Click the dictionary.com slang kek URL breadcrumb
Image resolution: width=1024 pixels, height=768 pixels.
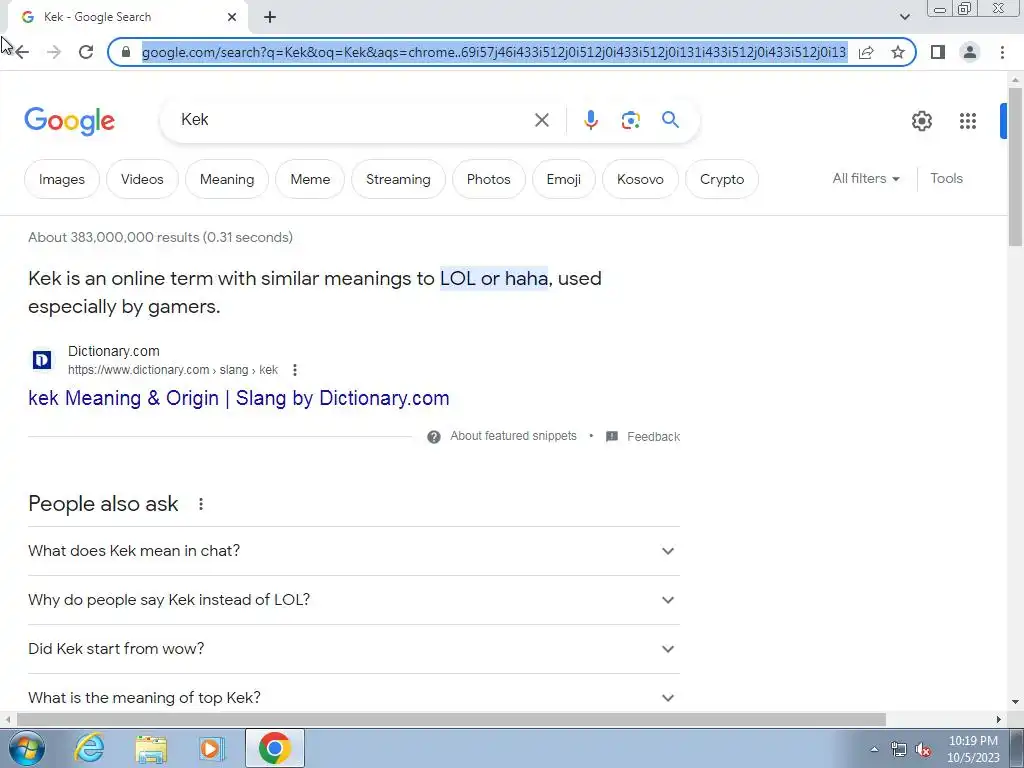pos(173,370)
